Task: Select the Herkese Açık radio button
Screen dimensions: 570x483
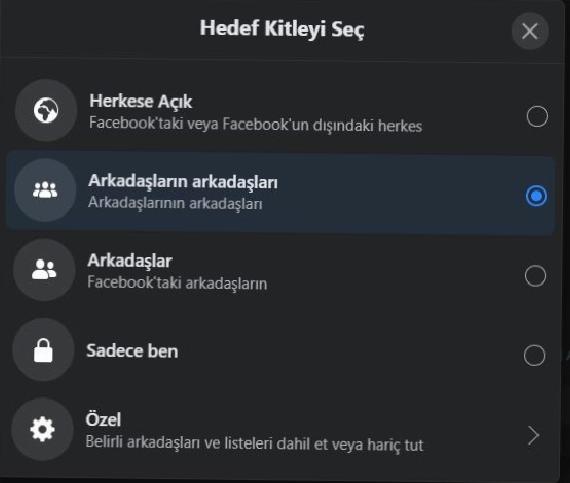Action: (537, 117)
